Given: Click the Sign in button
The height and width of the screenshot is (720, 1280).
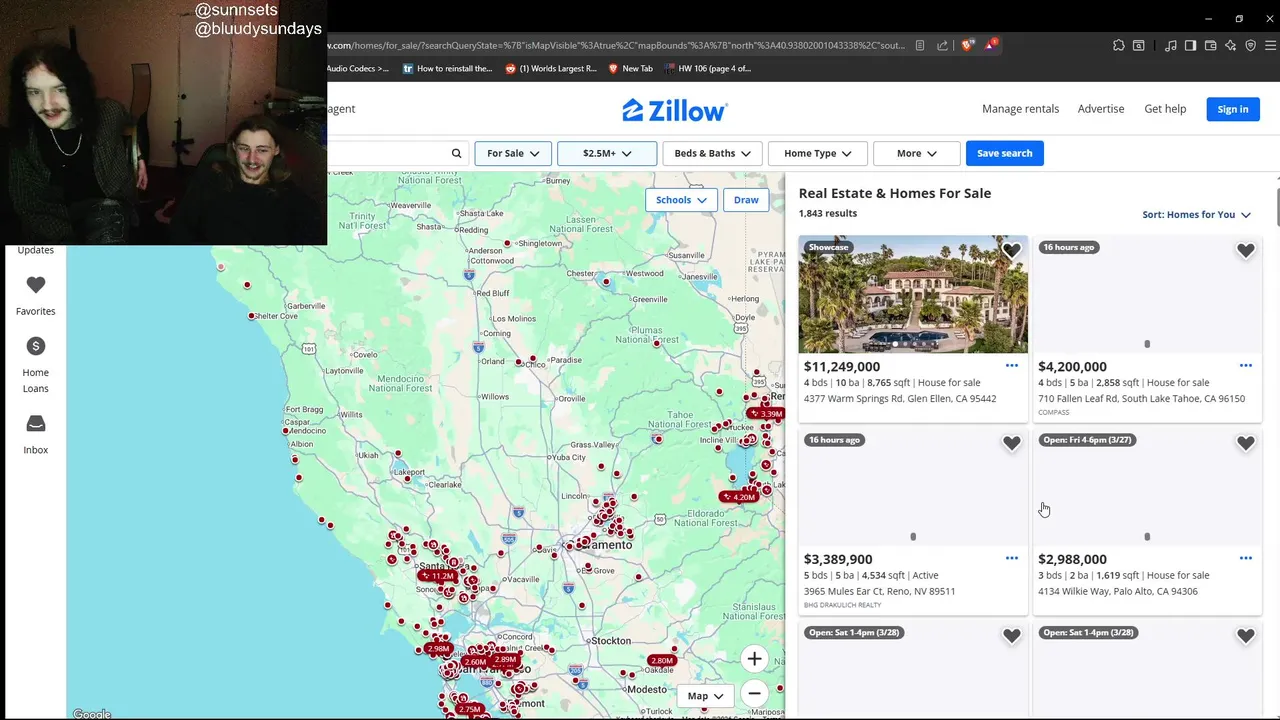Looking at the screenshot, I should click(x=1233, y=109).
